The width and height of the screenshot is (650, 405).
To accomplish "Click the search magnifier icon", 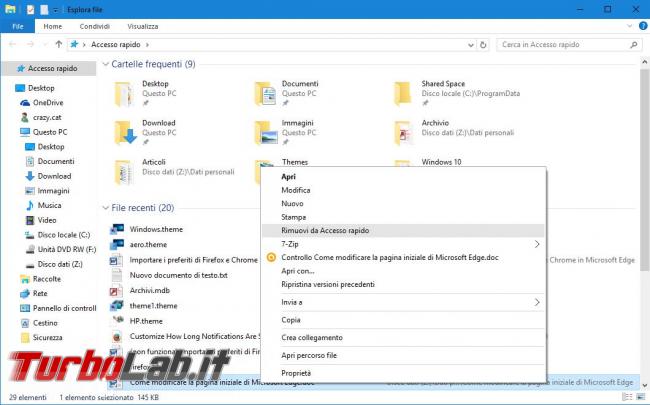I will pyautogui.click(x=633, y=45).
